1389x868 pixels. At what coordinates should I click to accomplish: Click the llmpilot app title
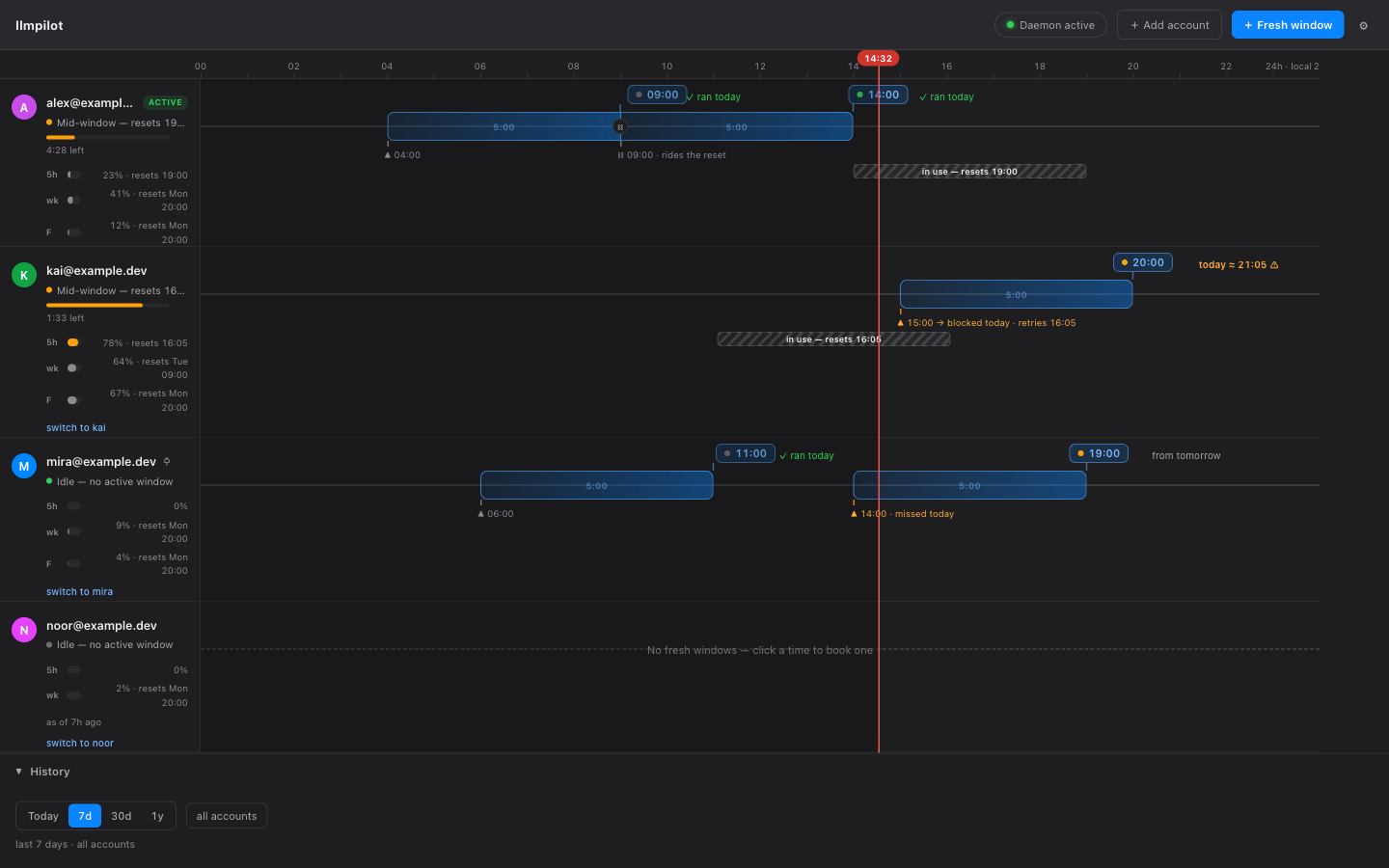pyautogui.click(x=40, y=26)
